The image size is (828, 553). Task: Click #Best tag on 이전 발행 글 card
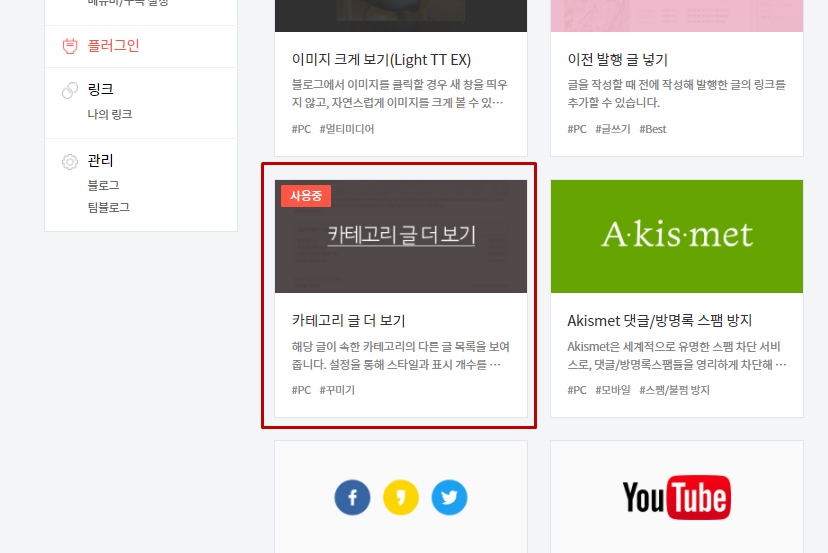pos(653,129)
